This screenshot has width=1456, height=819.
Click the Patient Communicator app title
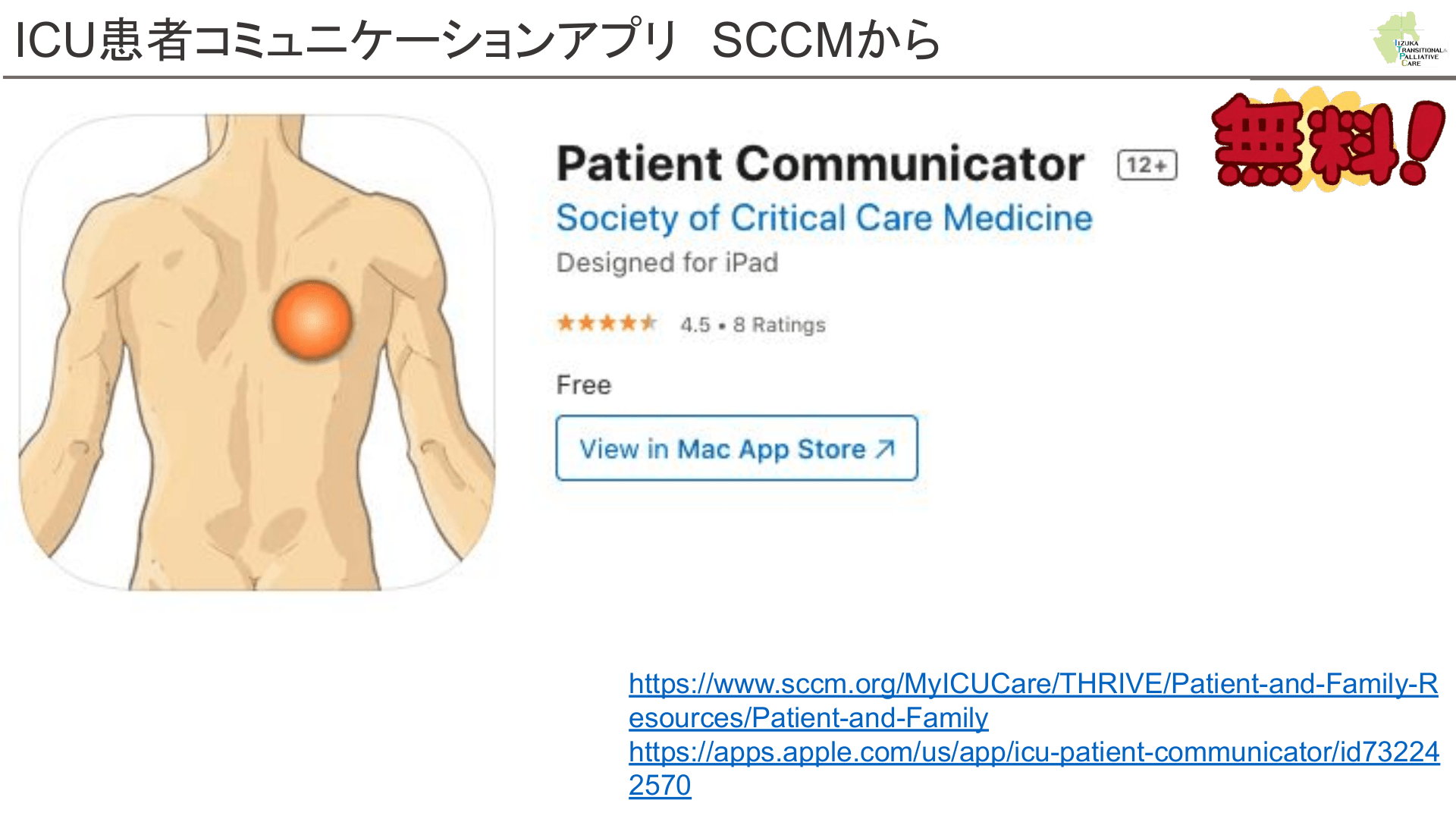821,164
